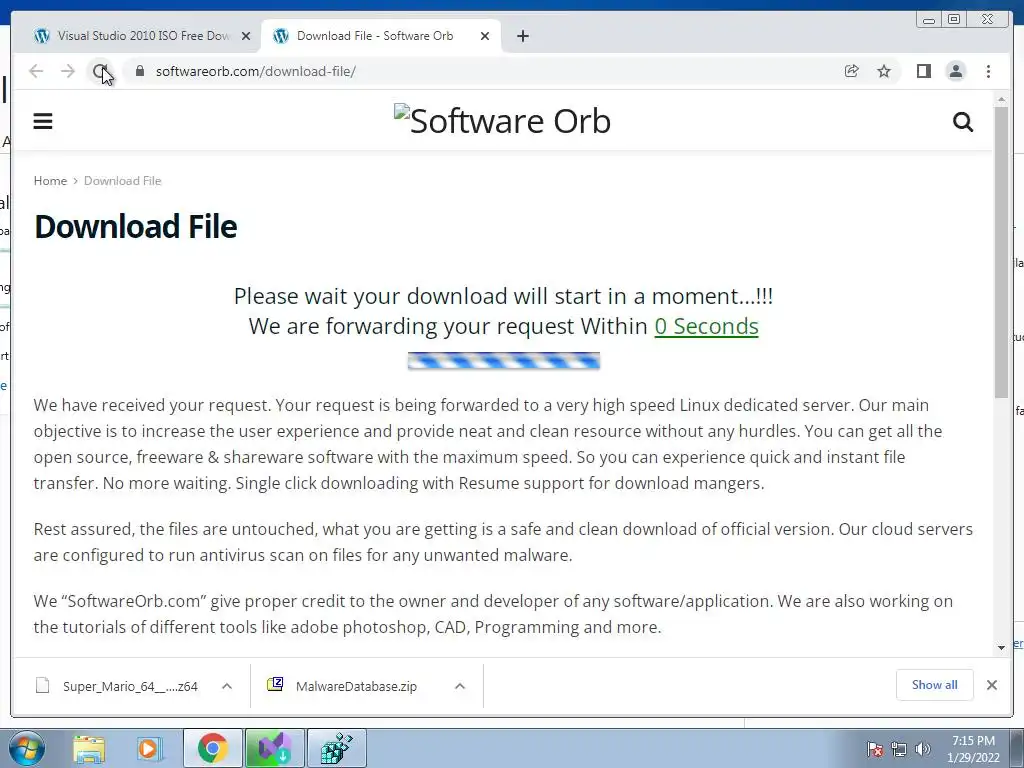The width and height of the screenshot is (1024, 768).
Task: Open the volume speaker tray icon
Action: coord(922,749)
